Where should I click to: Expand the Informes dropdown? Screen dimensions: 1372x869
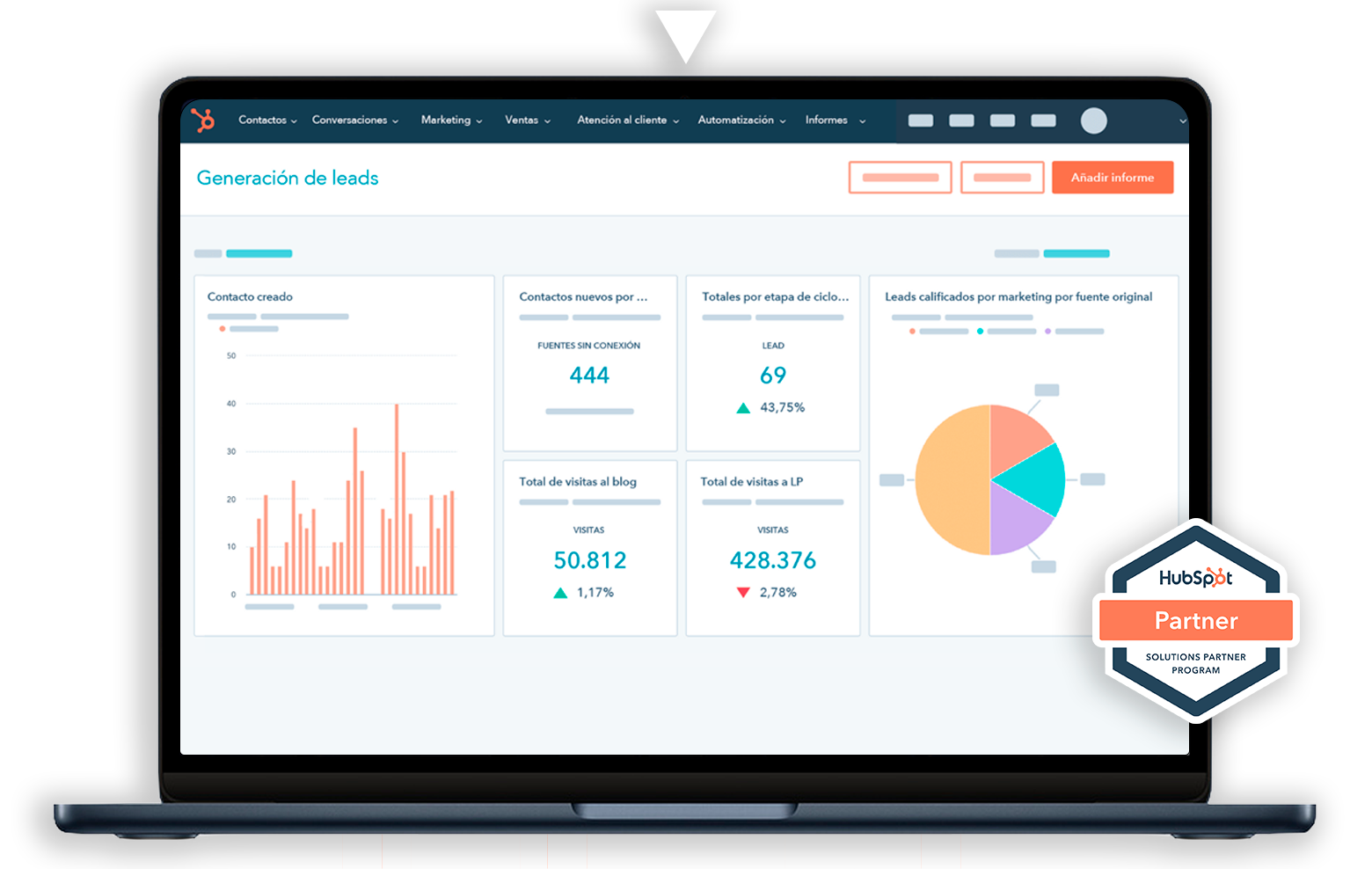pos(862,121)
